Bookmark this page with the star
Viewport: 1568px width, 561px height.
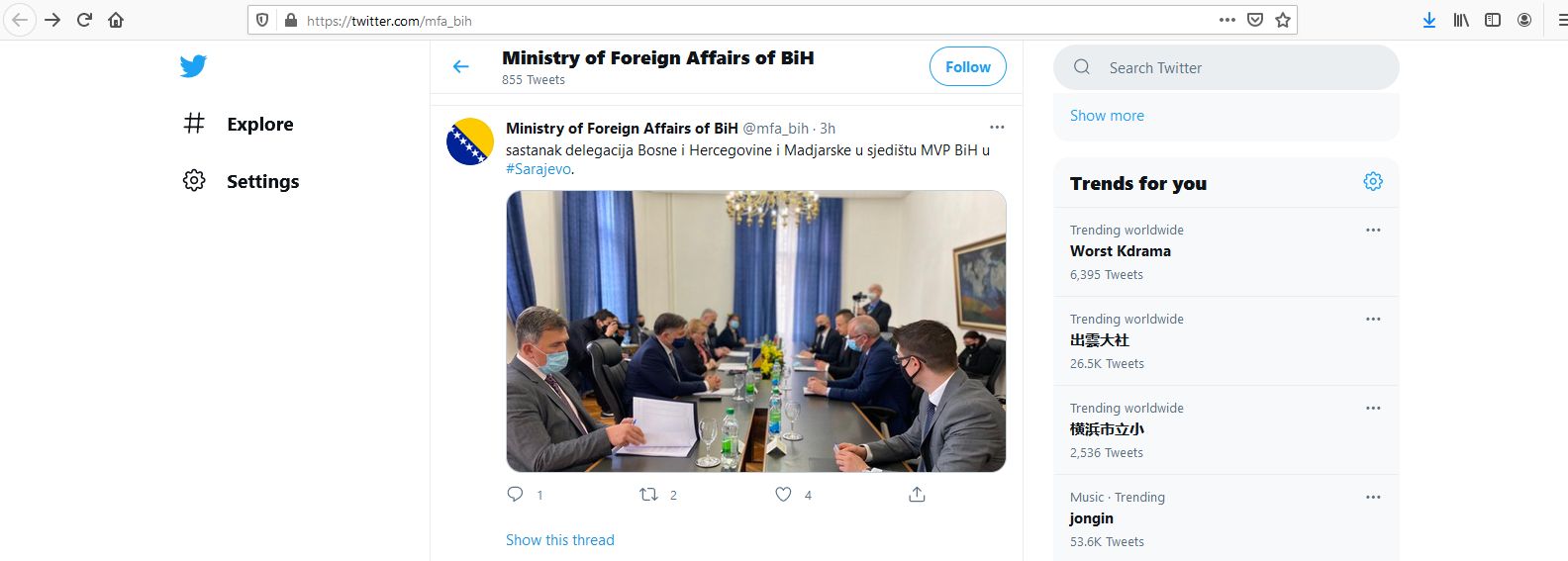point(1283,20)
